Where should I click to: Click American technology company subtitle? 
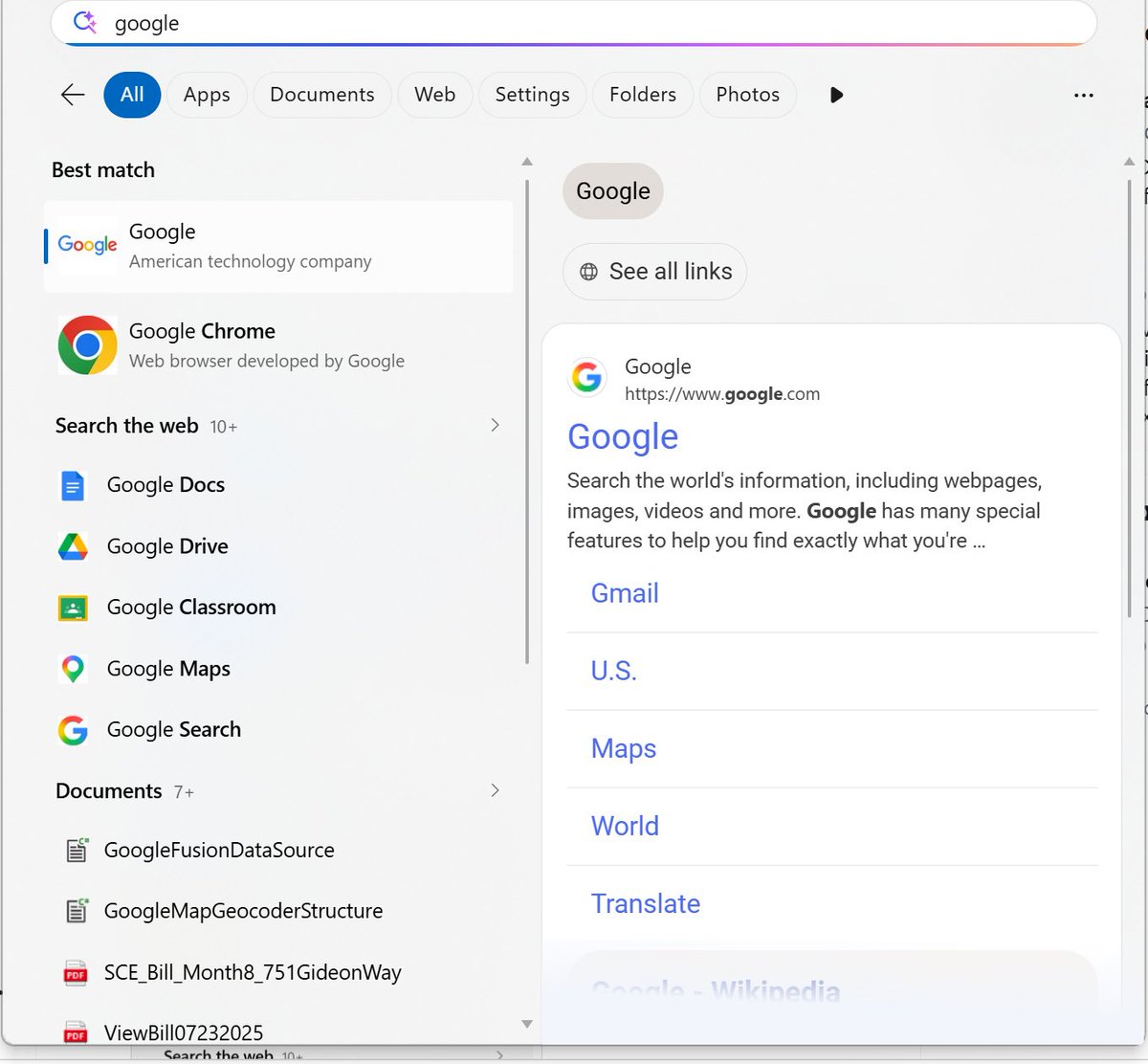[251, 261]
